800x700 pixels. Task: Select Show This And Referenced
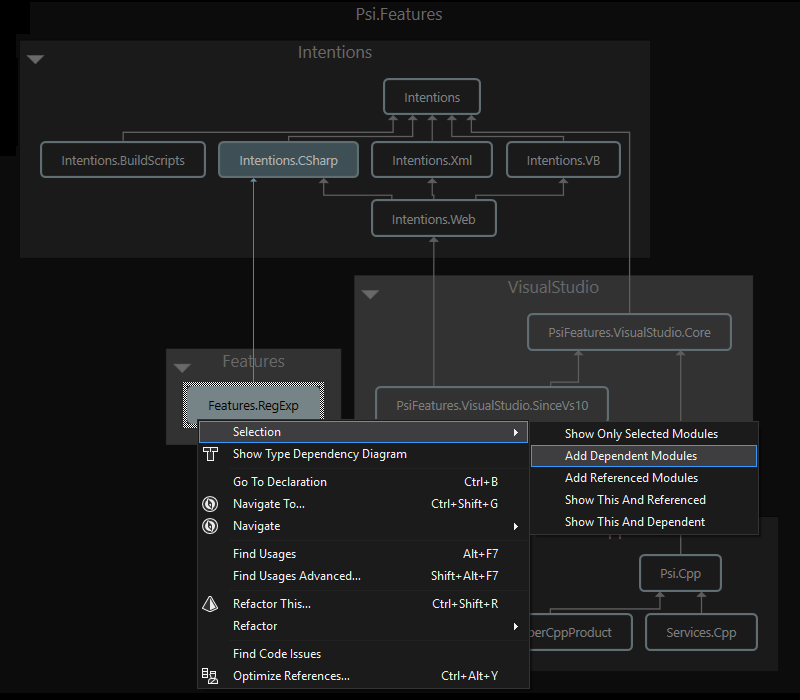coord(635,500)
